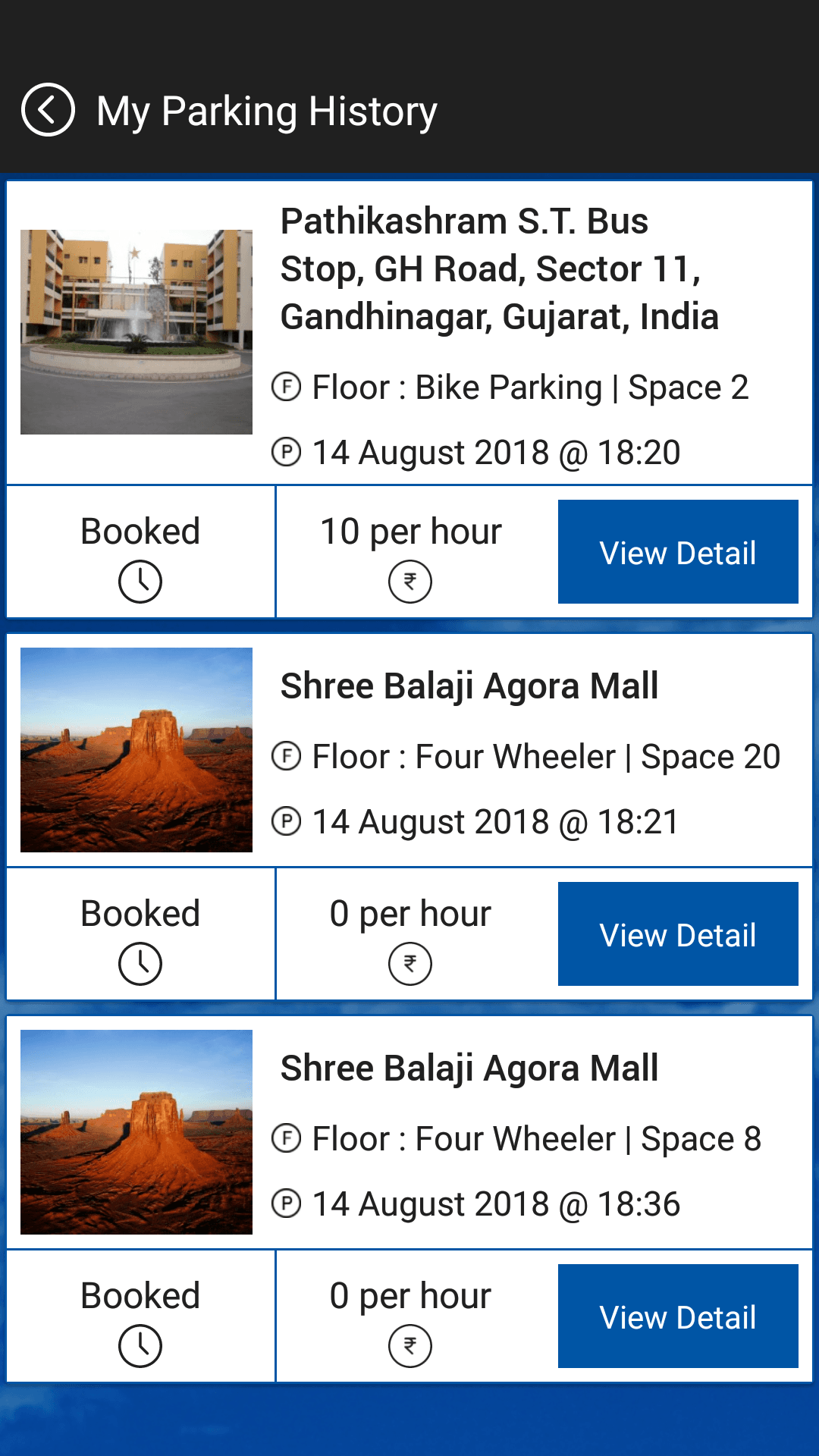Click floor icon for Four Wheeler Space 8
The image size is (819, 1456).
click(x=287, y=1138)
